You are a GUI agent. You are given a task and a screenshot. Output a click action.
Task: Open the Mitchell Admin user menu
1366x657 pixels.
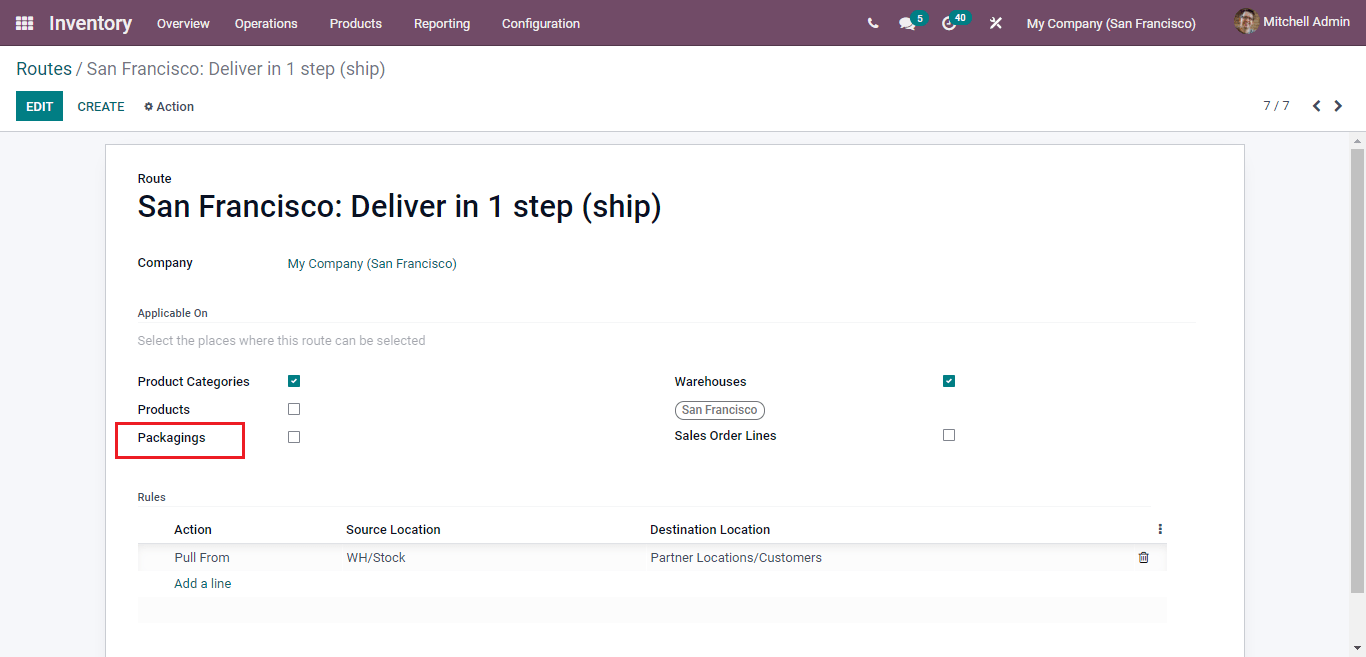tap(1292, 22)
